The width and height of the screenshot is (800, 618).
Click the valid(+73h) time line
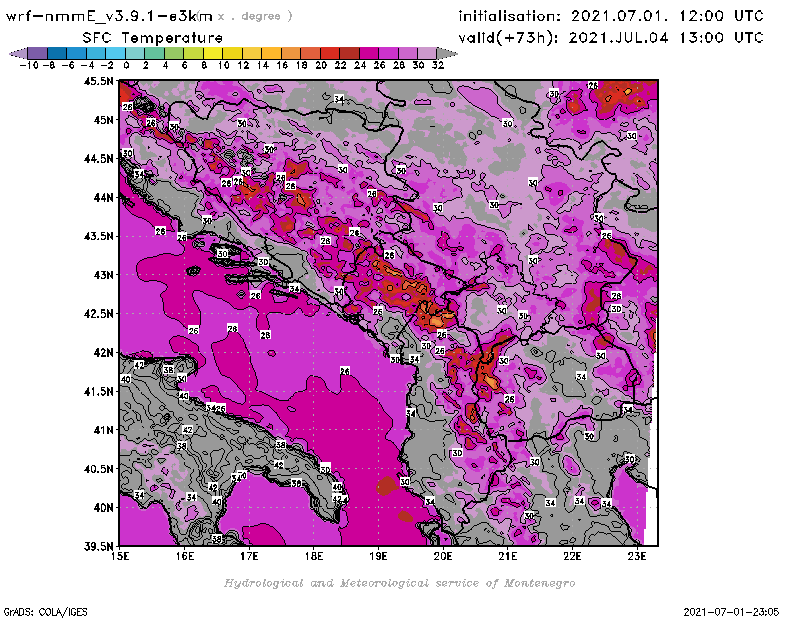pyautogui.click(x=611, y=38)
